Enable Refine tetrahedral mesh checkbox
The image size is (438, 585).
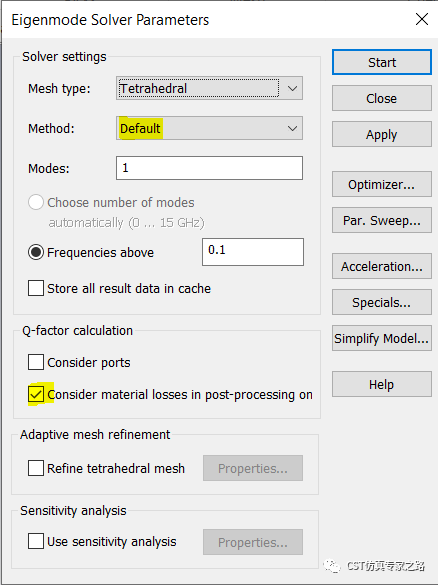pos(36,468)
